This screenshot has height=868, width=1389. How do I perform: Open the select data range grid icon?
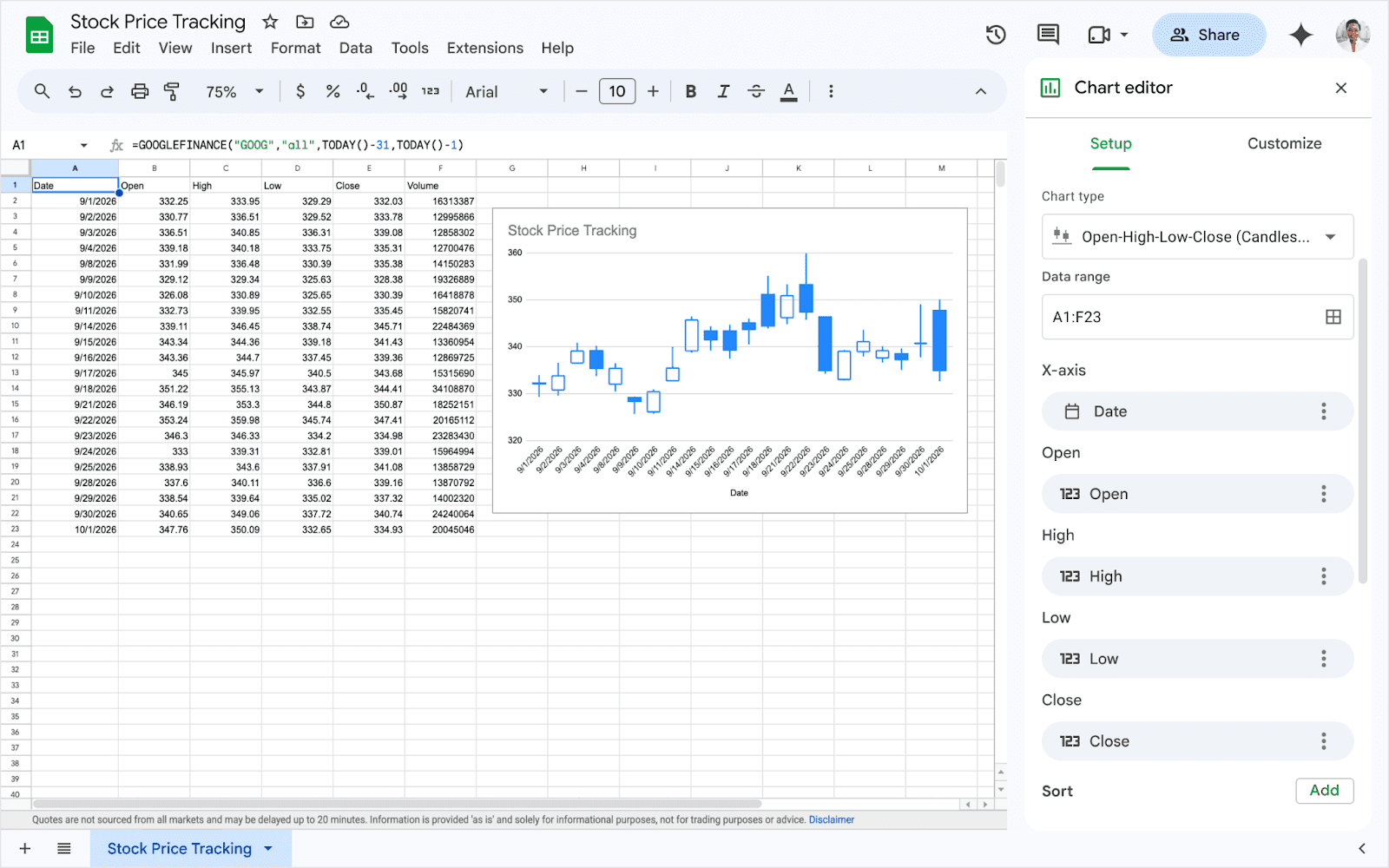(x=1333, y=317)
